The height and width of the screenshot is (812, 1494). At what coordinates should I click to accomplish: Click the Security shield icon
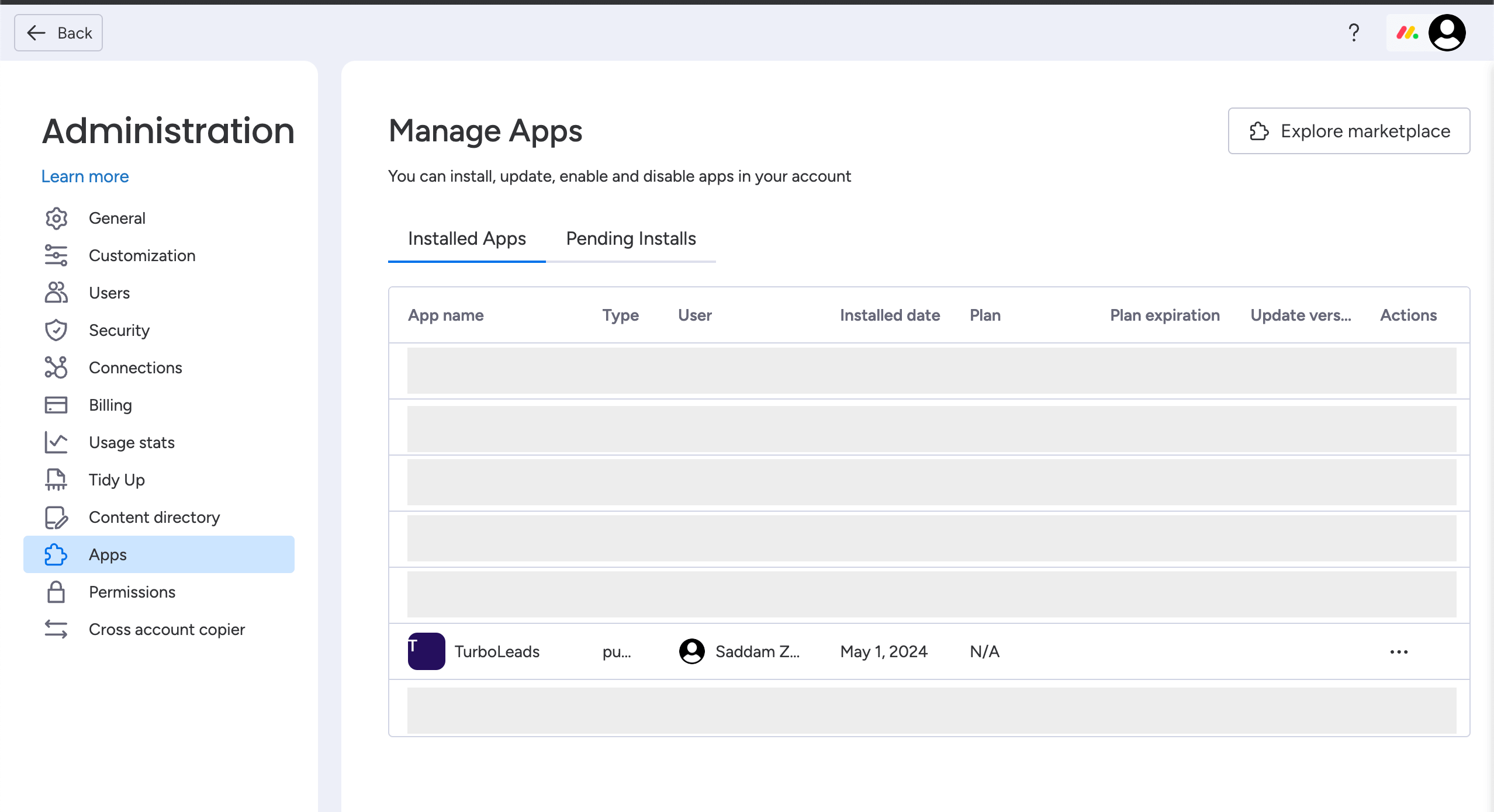pyautogui.click(x=56, y=331)
